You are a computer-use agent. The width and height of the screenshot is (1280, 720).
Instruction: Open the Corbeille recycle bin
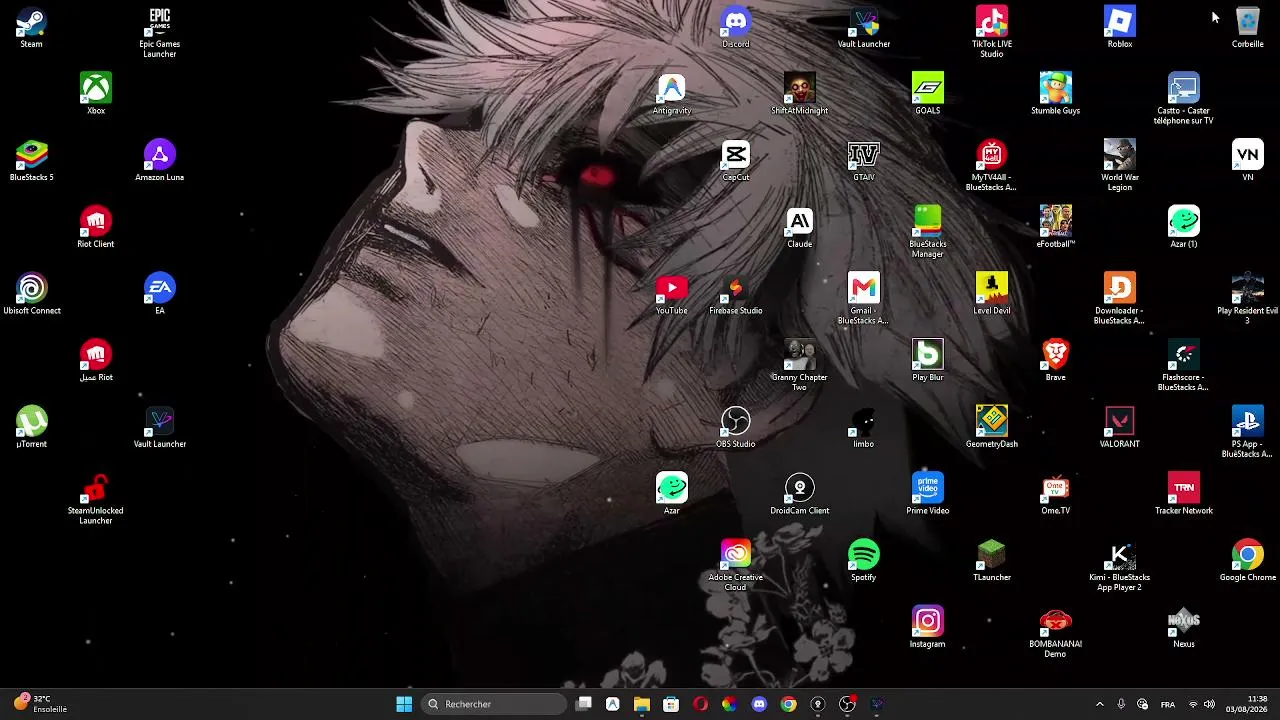[1248, 28]
